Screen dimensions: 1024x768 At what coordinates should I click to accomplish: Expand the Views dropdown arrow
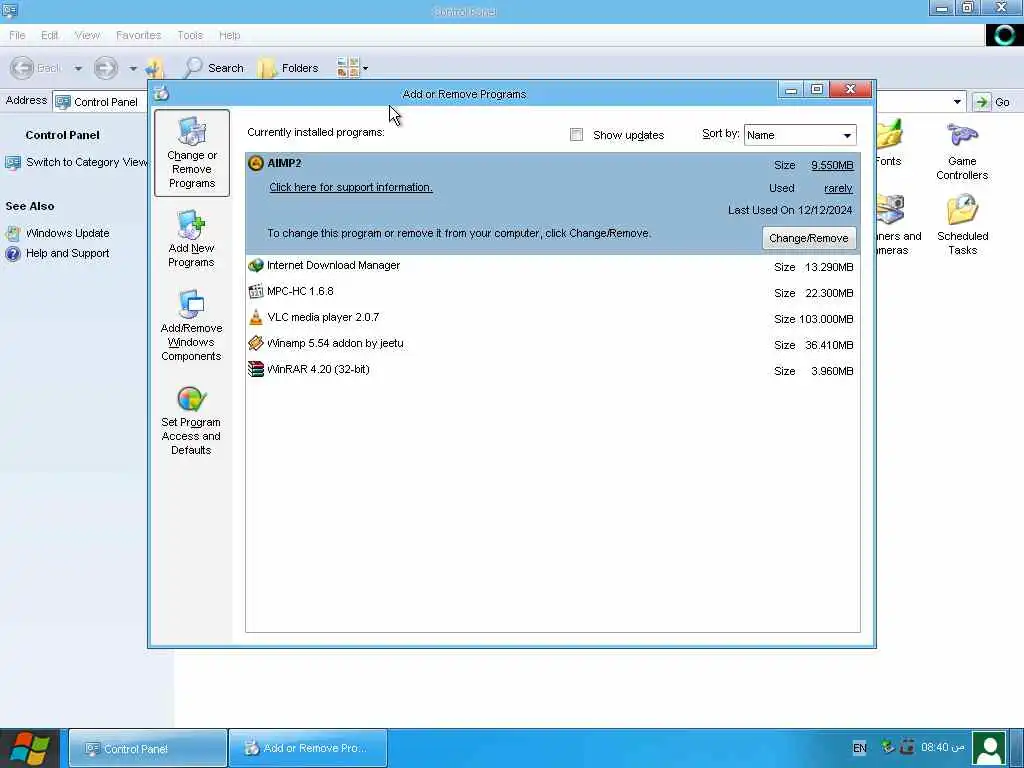(365, 68)
